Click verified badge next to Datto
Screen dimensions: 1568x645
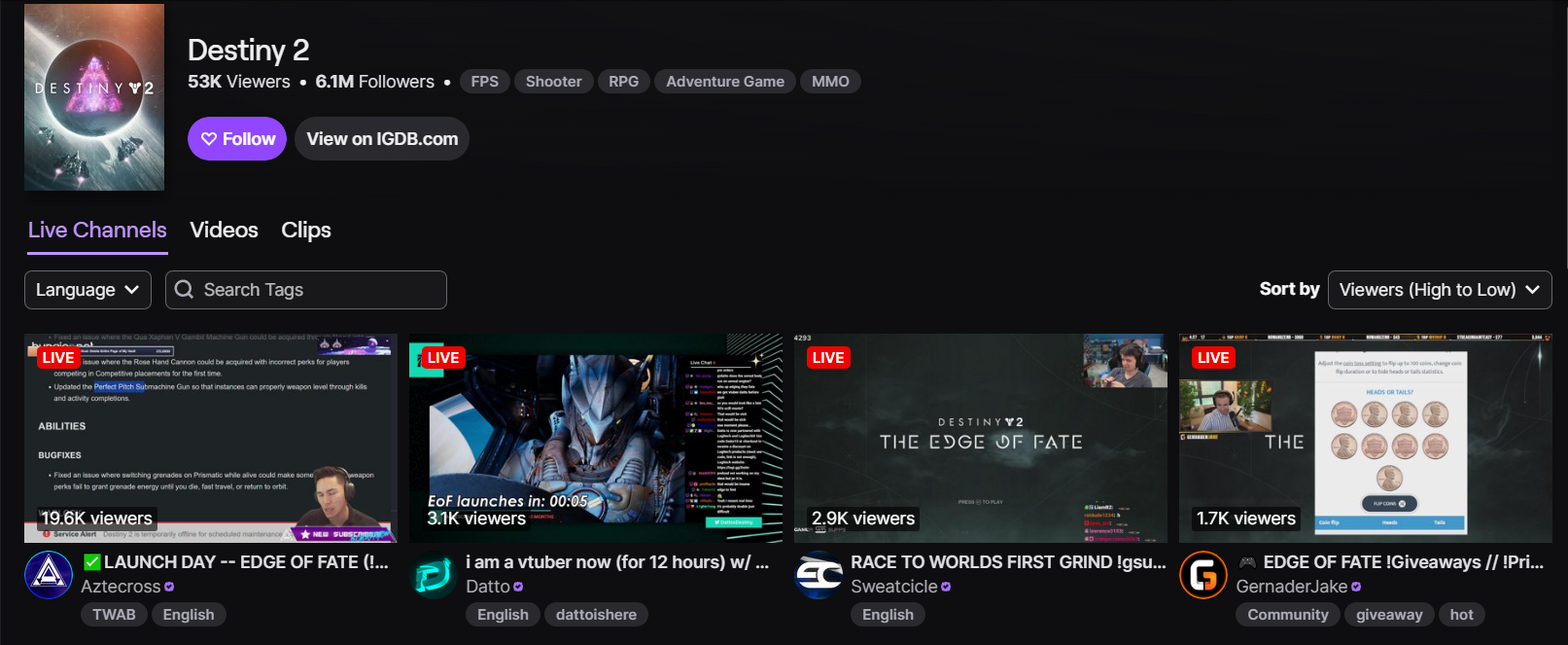(518, 588)
